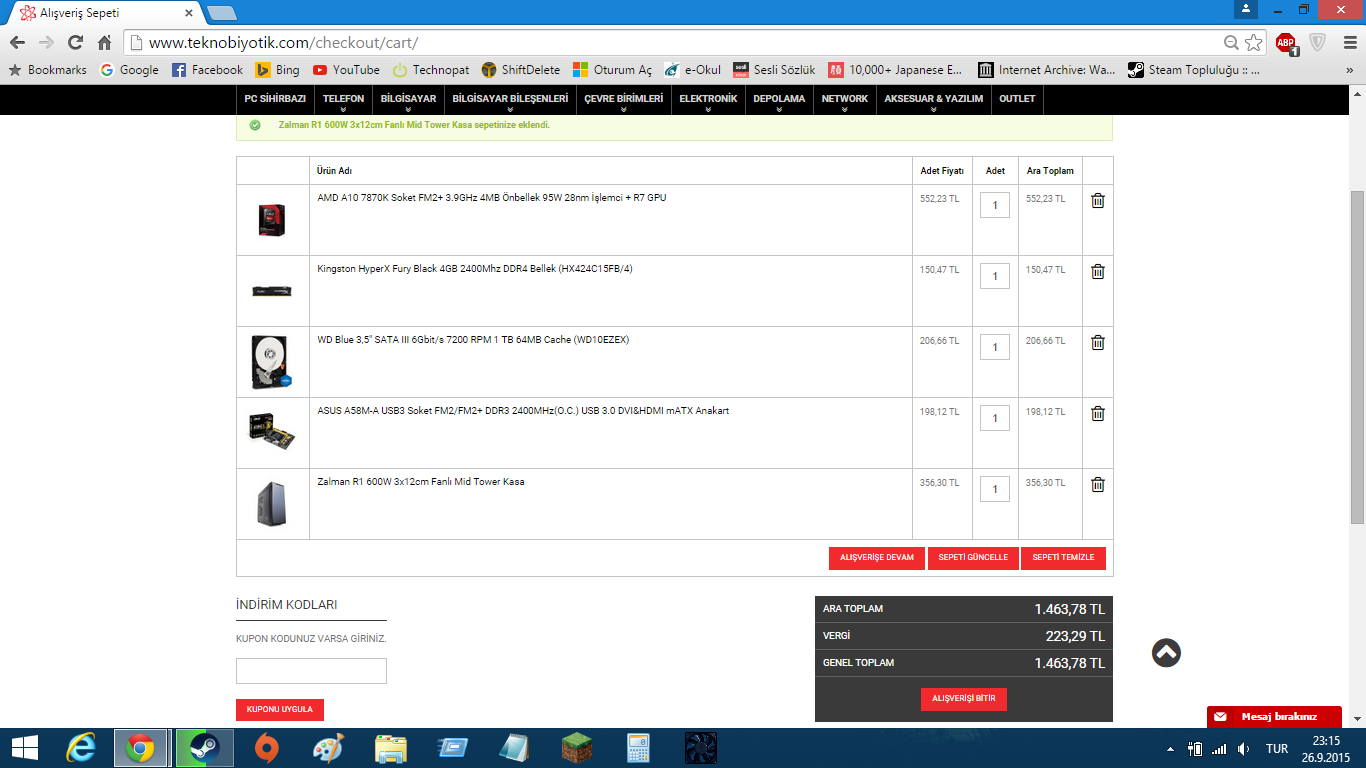This screenshot has width=1366, height=768.
Task: Delete the AMD A10 7870K item from cart
Action: pyautogui.click(x=1097, y=200)
